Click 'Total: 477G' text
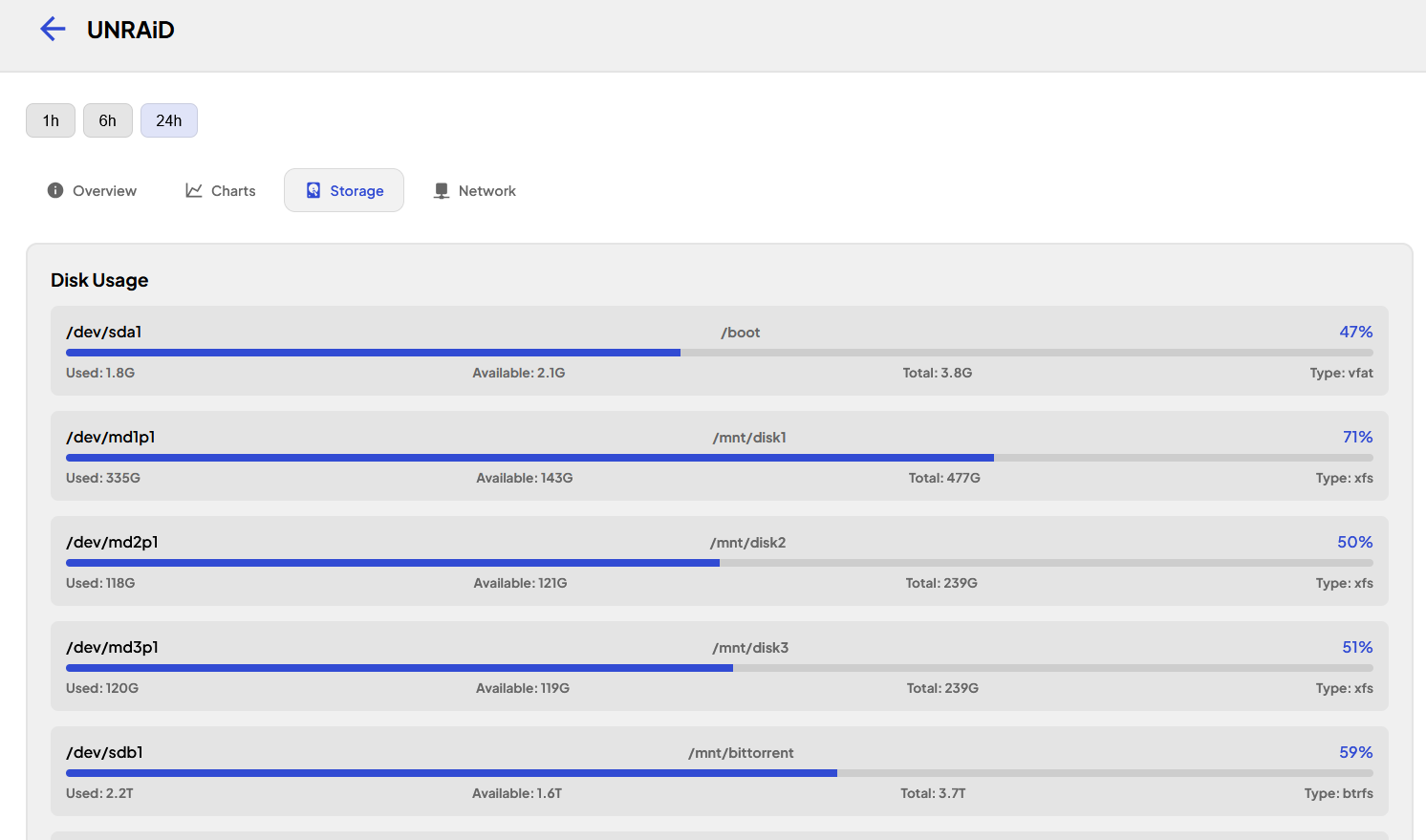The width and height of the screenshot is (1426, 840). pyautogui.click(x=944, y=478)
